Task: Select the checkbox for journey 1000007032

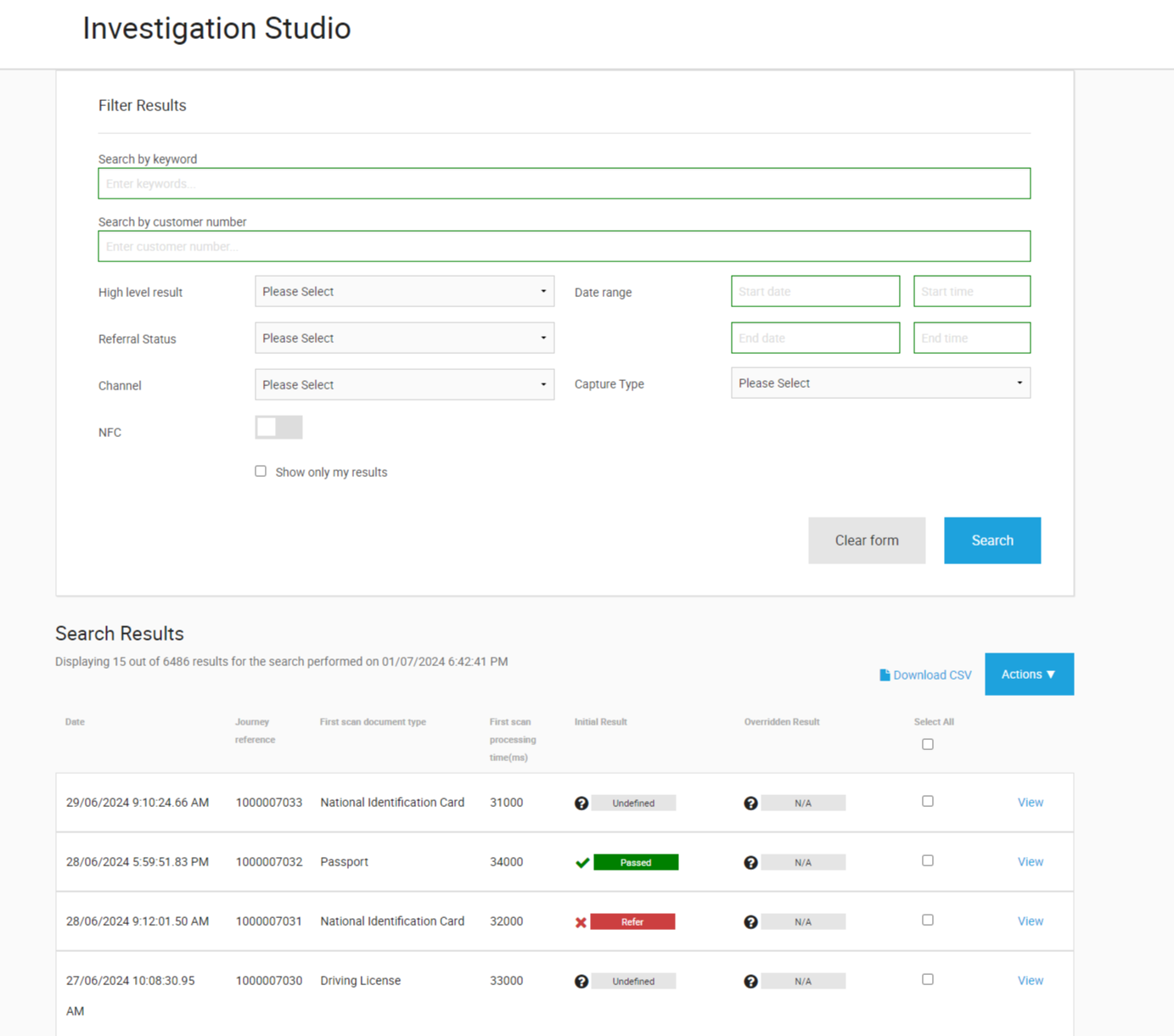Action: [928, 860]
